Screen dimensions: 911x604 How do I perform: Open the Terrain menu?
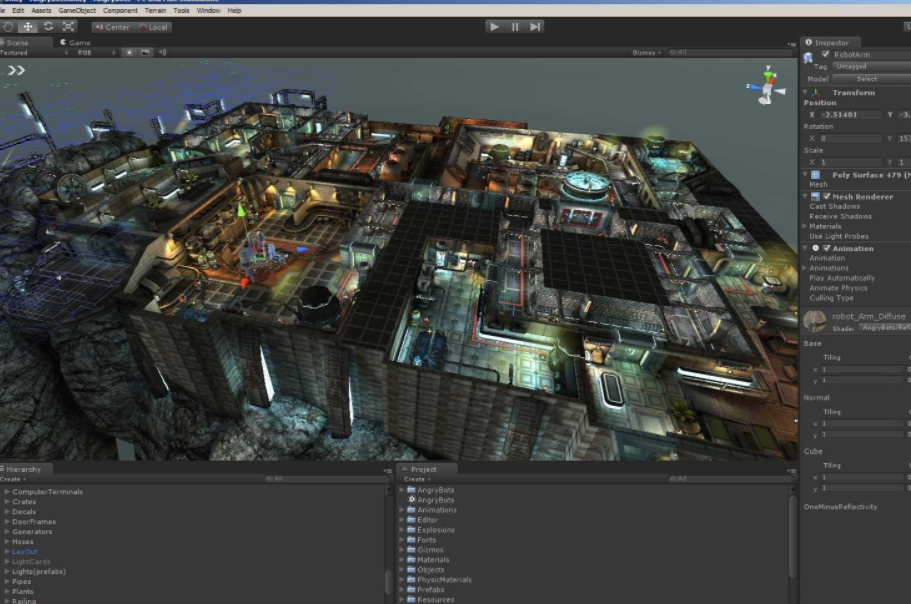tap(155, 10)
